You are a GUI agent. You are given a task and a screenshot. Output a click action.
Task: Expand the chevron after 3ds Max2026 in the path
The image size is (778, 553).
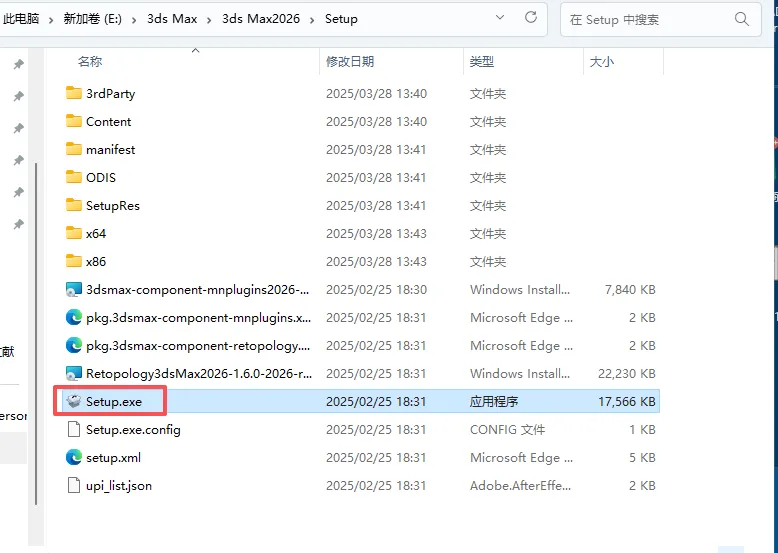point(312,20)
